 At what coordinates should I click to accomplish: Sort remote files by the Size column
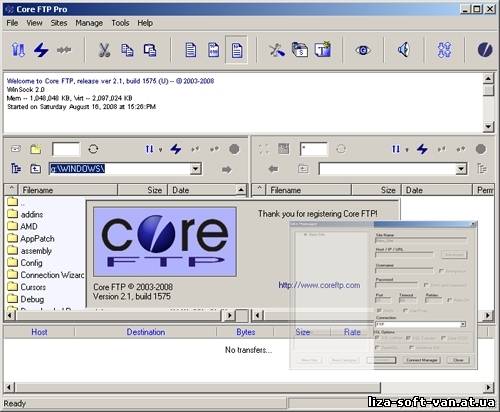coord(376,190)
